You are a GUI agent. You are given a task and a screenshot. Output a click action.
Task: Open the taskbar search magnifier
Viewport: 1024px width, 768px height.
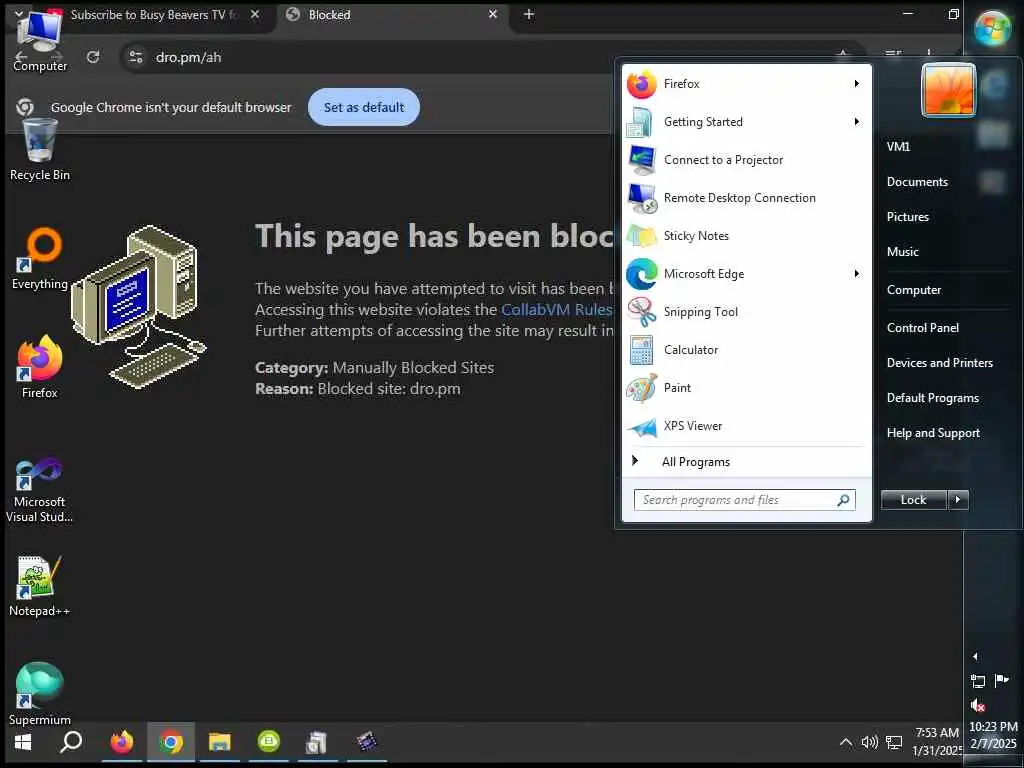pyautogui.click(x=71, y=742)
